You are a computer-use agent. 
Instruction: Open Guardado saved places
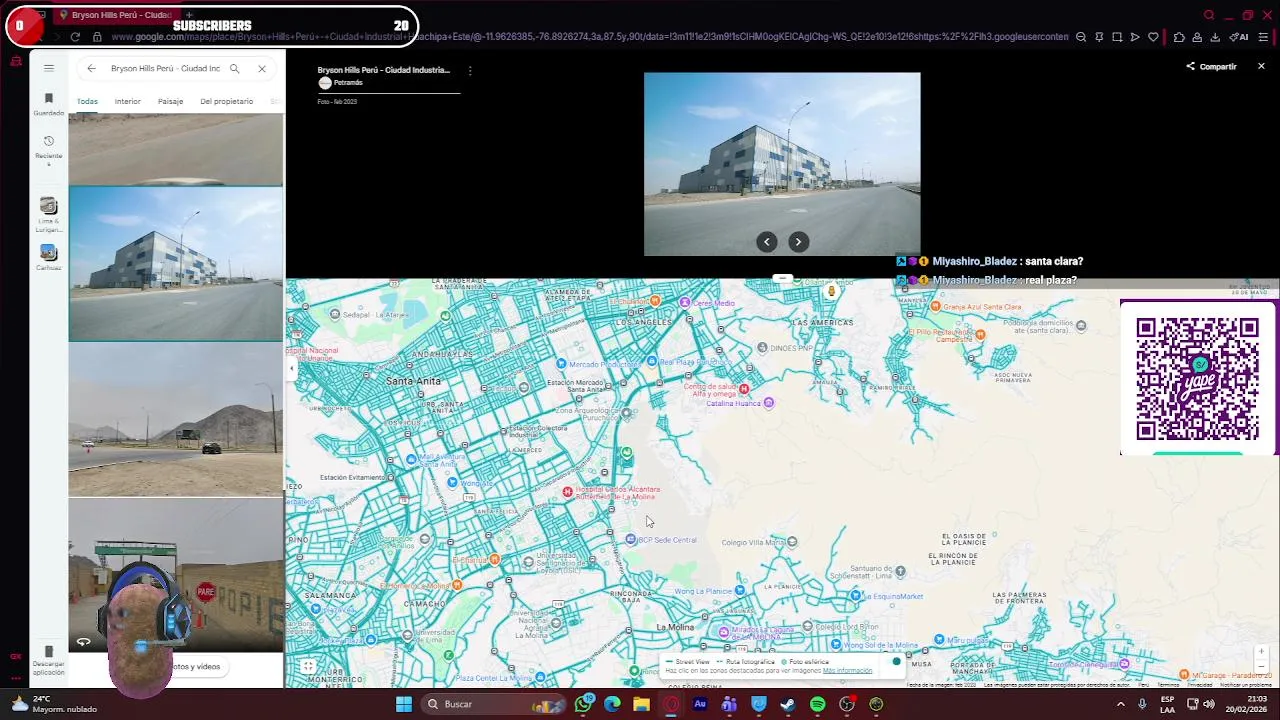click(x=48, y=104)
